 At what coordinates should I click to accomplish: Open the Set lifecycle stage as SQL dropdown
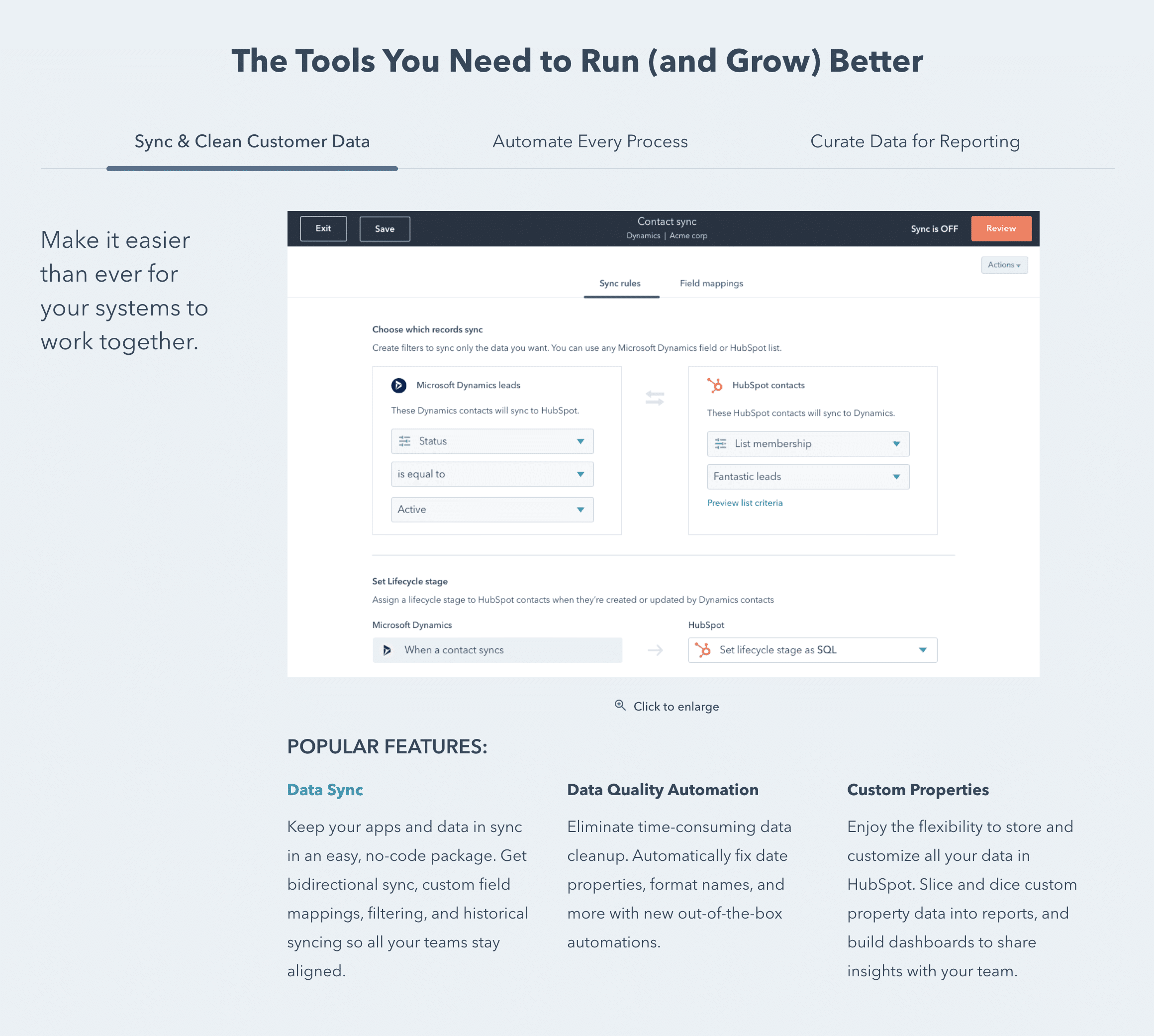[x=813, y=650]
